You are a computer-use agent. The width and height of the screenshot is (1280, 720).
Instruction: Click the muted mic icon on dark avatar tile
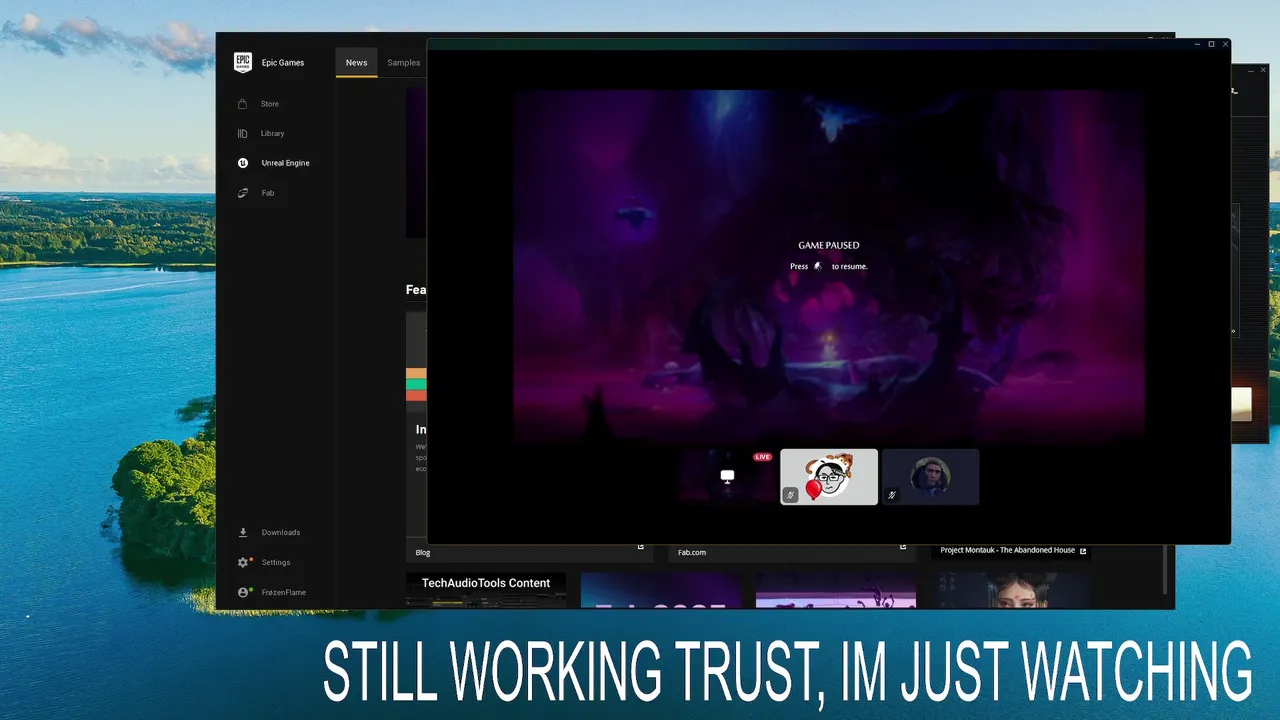[x=892, y=494]
